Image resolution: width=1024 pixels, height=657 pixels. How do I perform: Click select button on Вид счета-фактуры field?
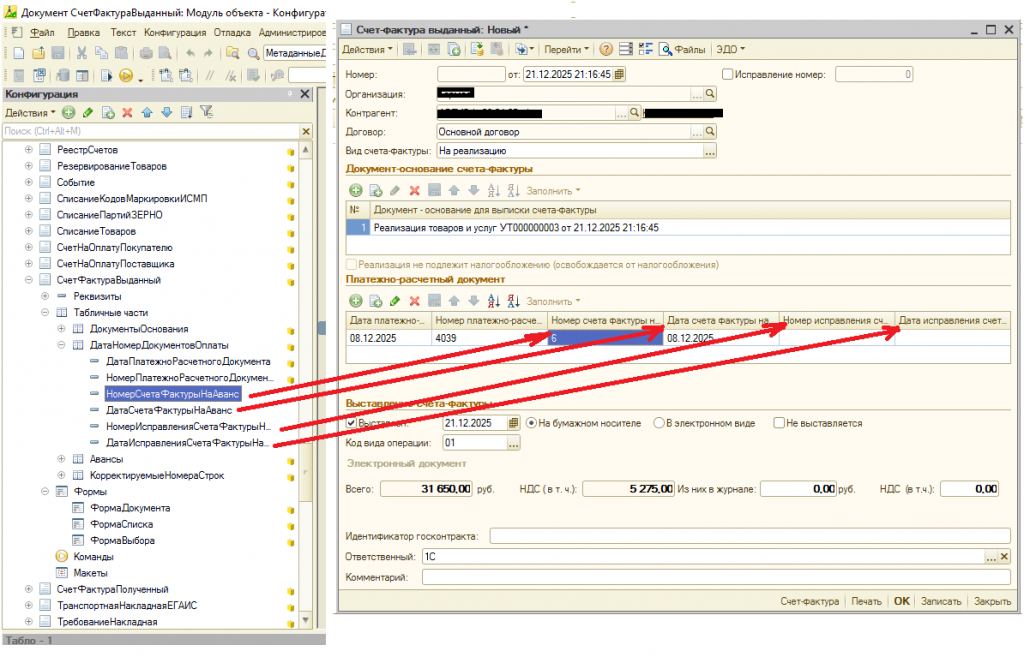point(710,151)
